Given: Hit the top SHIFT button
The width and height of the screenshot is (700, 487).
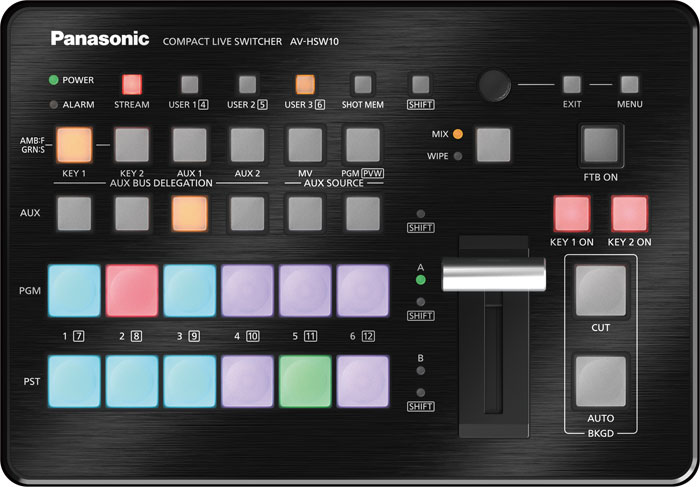Looking at the screenshot, I should (421, 84).
